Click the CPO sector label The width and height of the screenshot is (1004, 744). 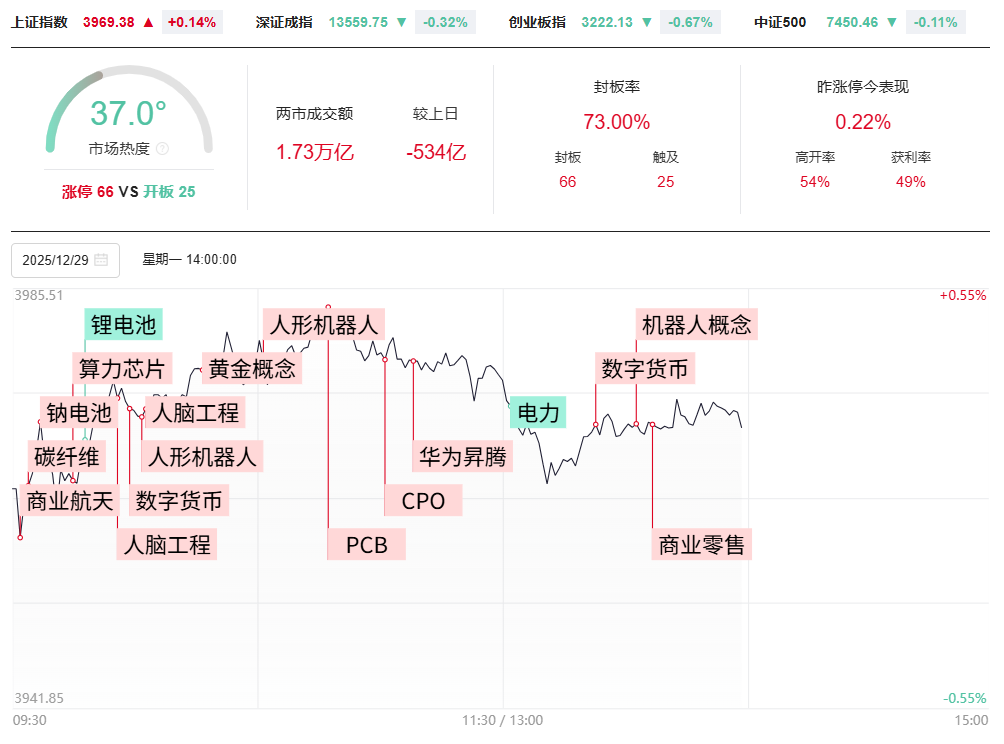(x=423, y=500)
